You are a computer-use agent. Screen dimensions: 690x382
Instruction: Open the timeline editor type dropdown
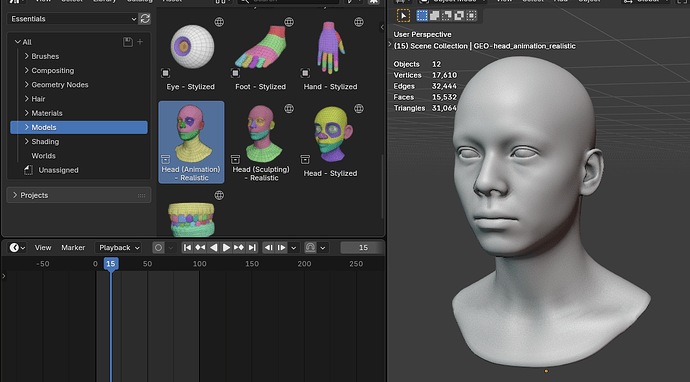(x=17, y=248)
